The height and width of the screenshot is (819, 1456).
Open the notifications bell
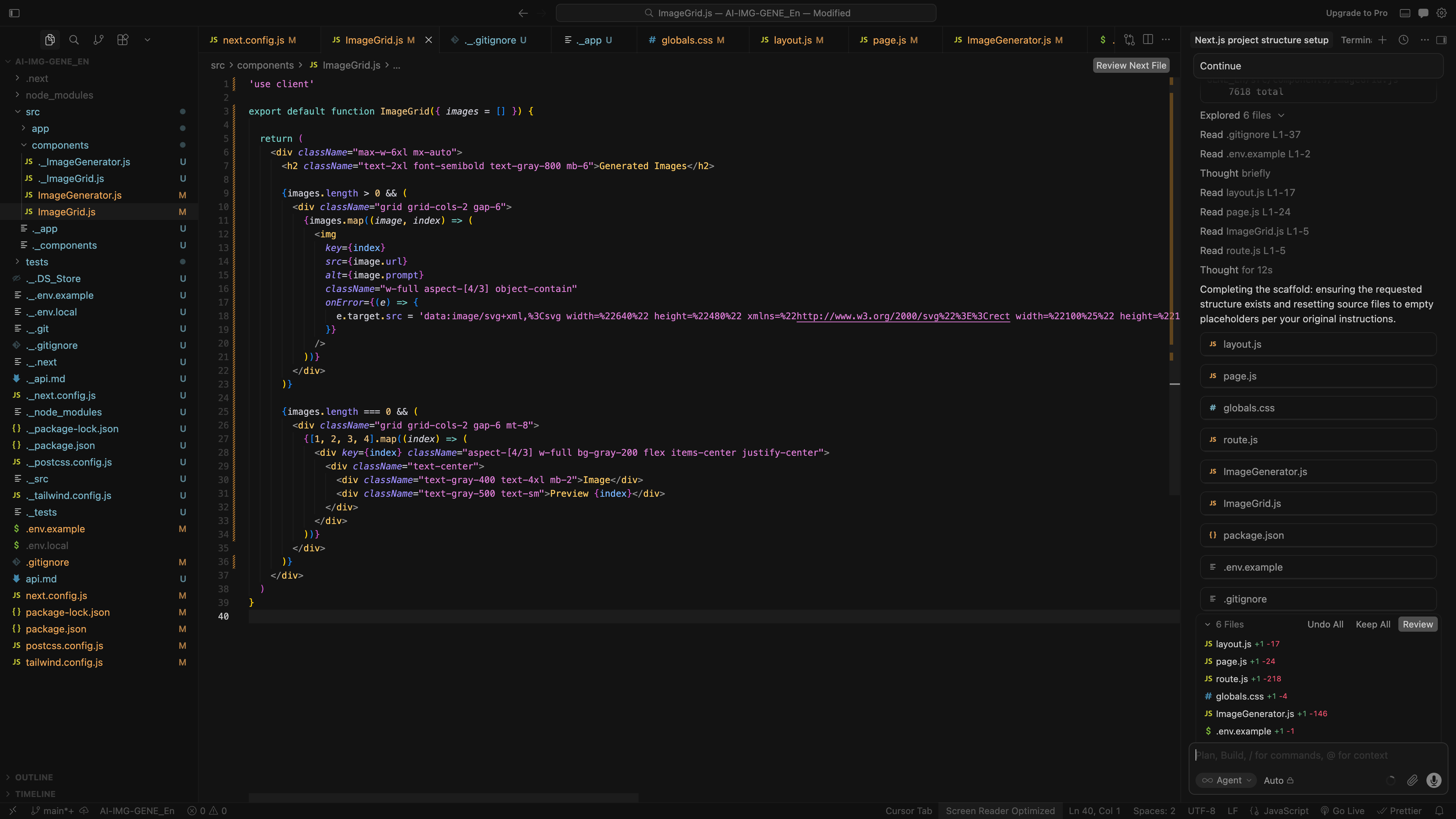click(x=1440, y=811)
